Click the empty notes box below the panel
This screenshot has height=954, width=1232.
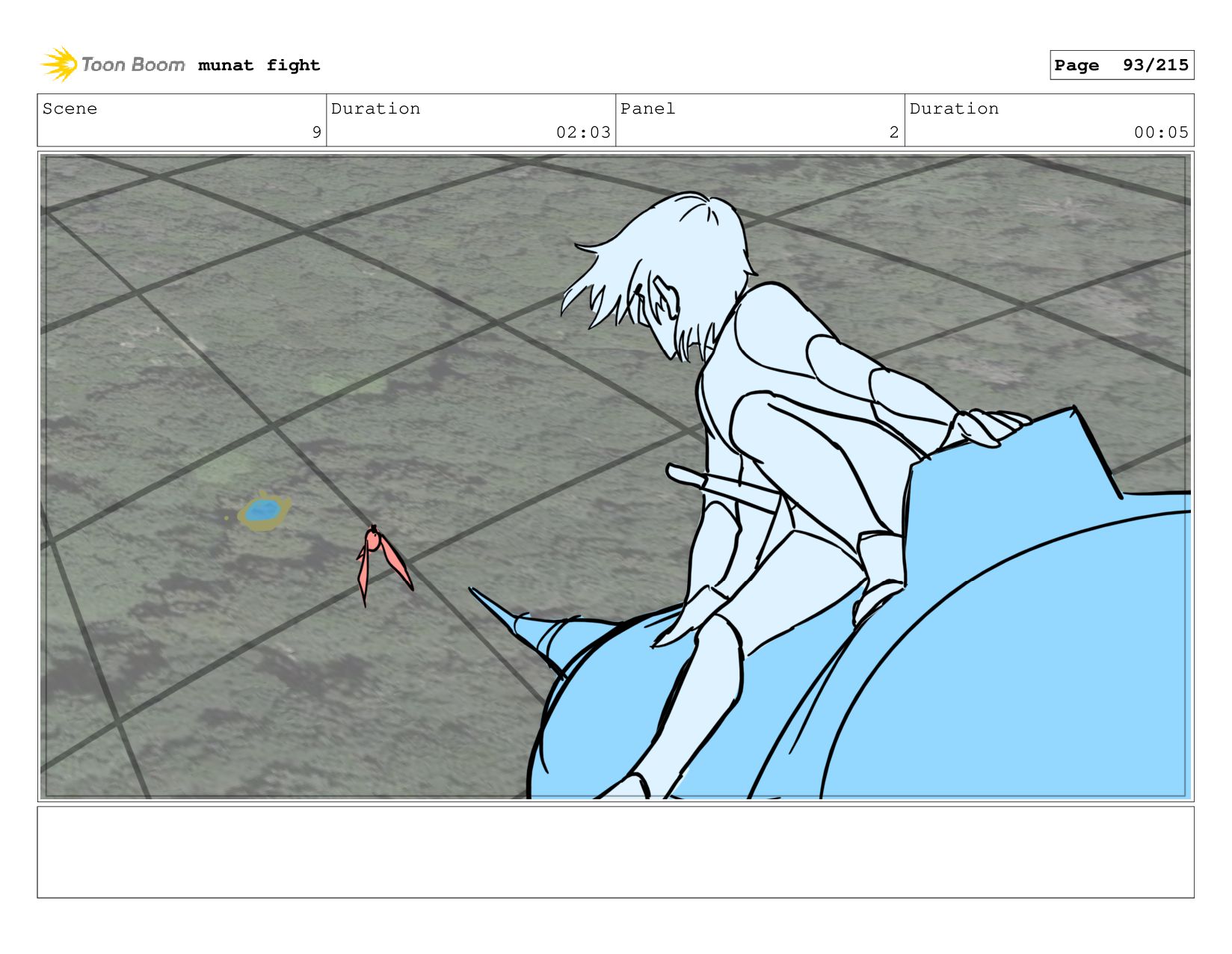click(615, 852)
